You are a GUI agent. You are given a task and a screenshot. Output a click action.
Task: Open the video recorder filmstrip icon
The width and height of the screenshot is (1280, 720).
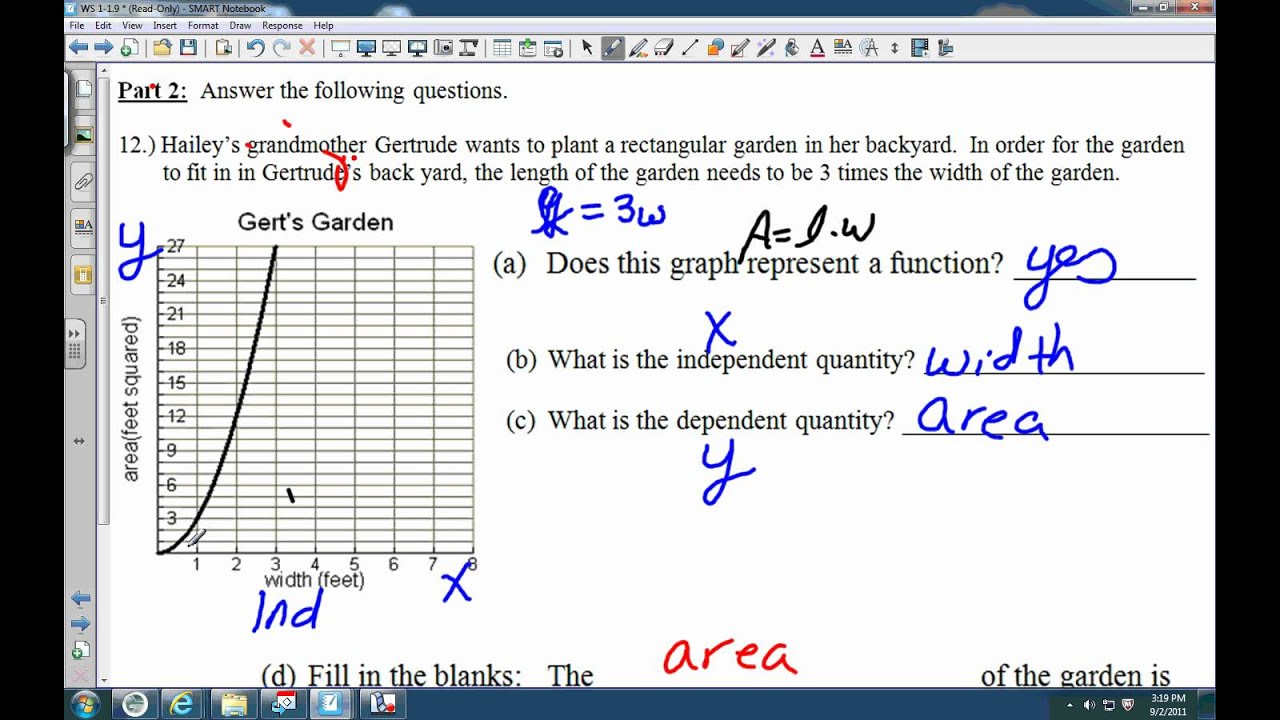(920, 47)
